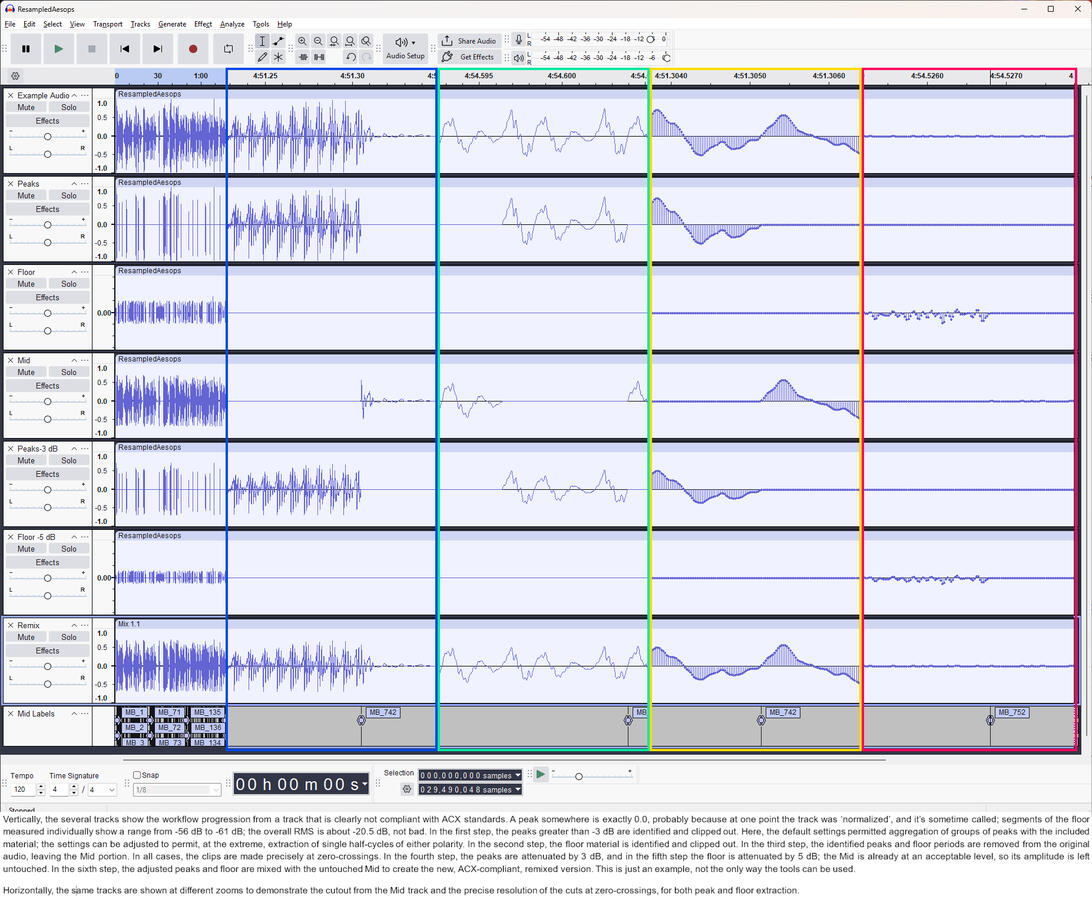Image resolution: width=1092 pixels, height=899 pixels.
Task: Click the Undo icon
Action: [x=351, y=57]
